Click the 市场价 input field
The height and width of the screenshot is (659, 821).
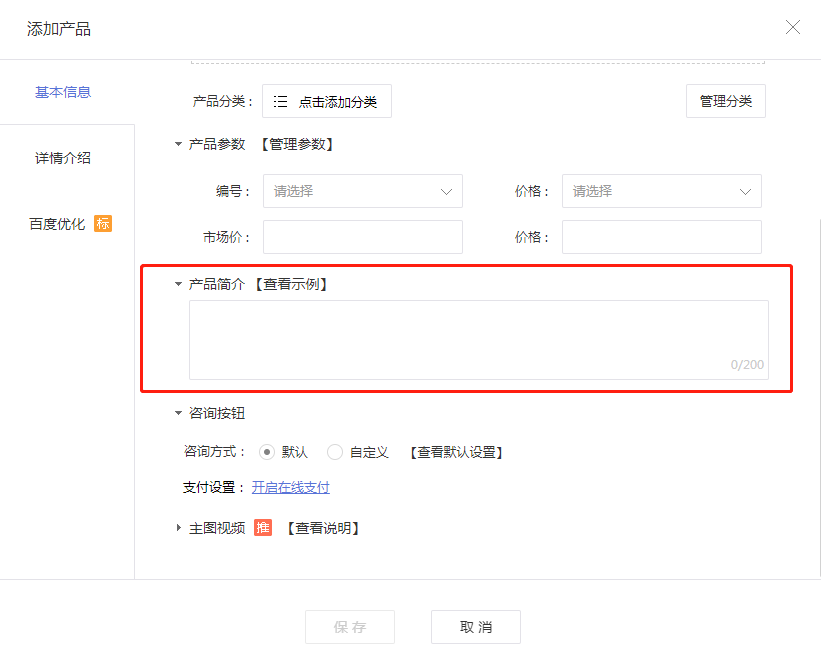point(363,237)
